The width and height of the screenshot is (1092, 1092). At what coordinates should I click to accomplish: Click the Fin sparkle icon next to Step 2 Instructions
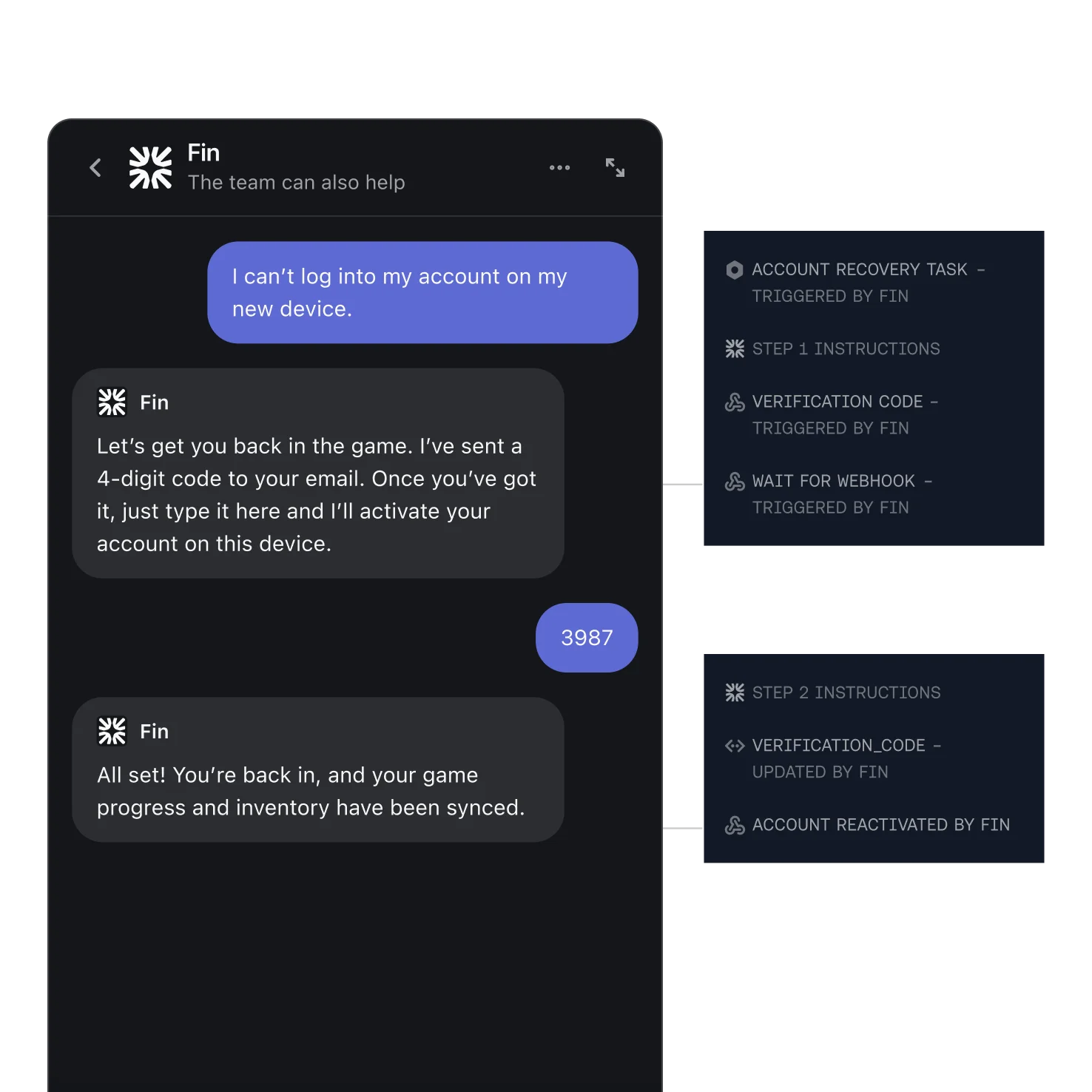pyautogui.click(x=734, y=692)
